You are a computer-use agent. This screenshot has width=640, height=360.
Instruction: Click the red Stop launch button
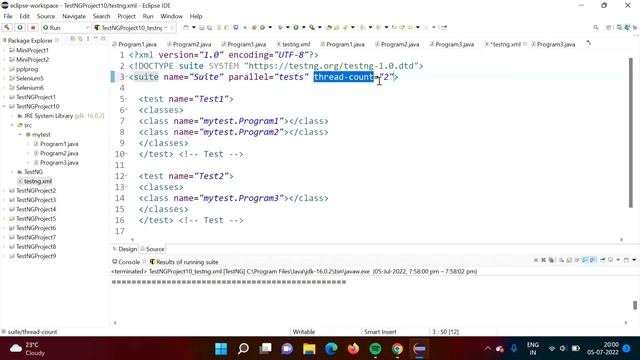point(33,27)
